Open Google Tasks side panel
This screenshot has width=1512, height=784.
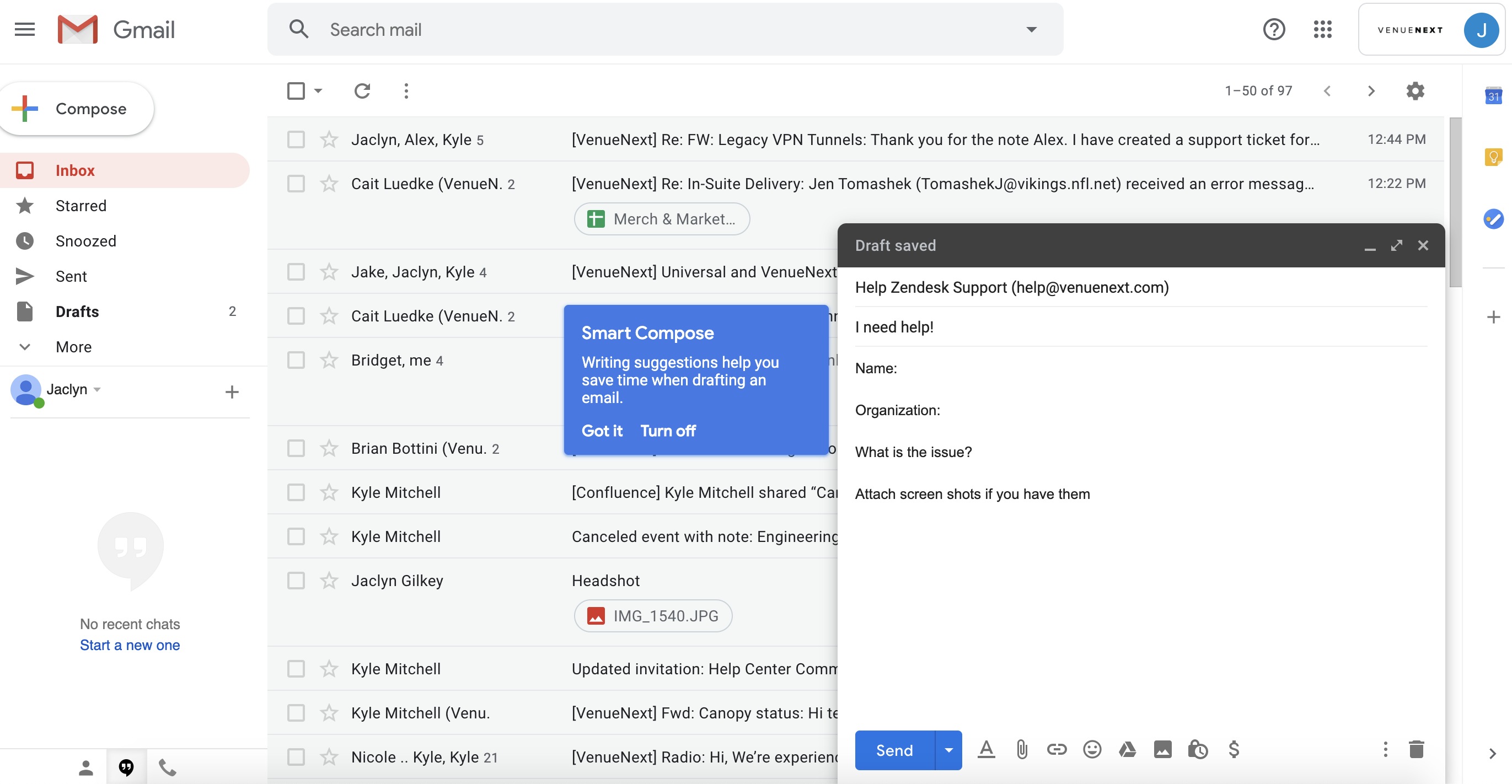coord(1493,219)
